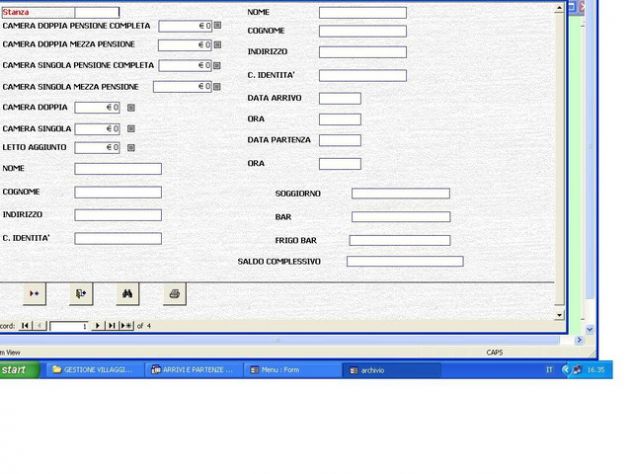Click the new record navigation button

click(127, 326)
